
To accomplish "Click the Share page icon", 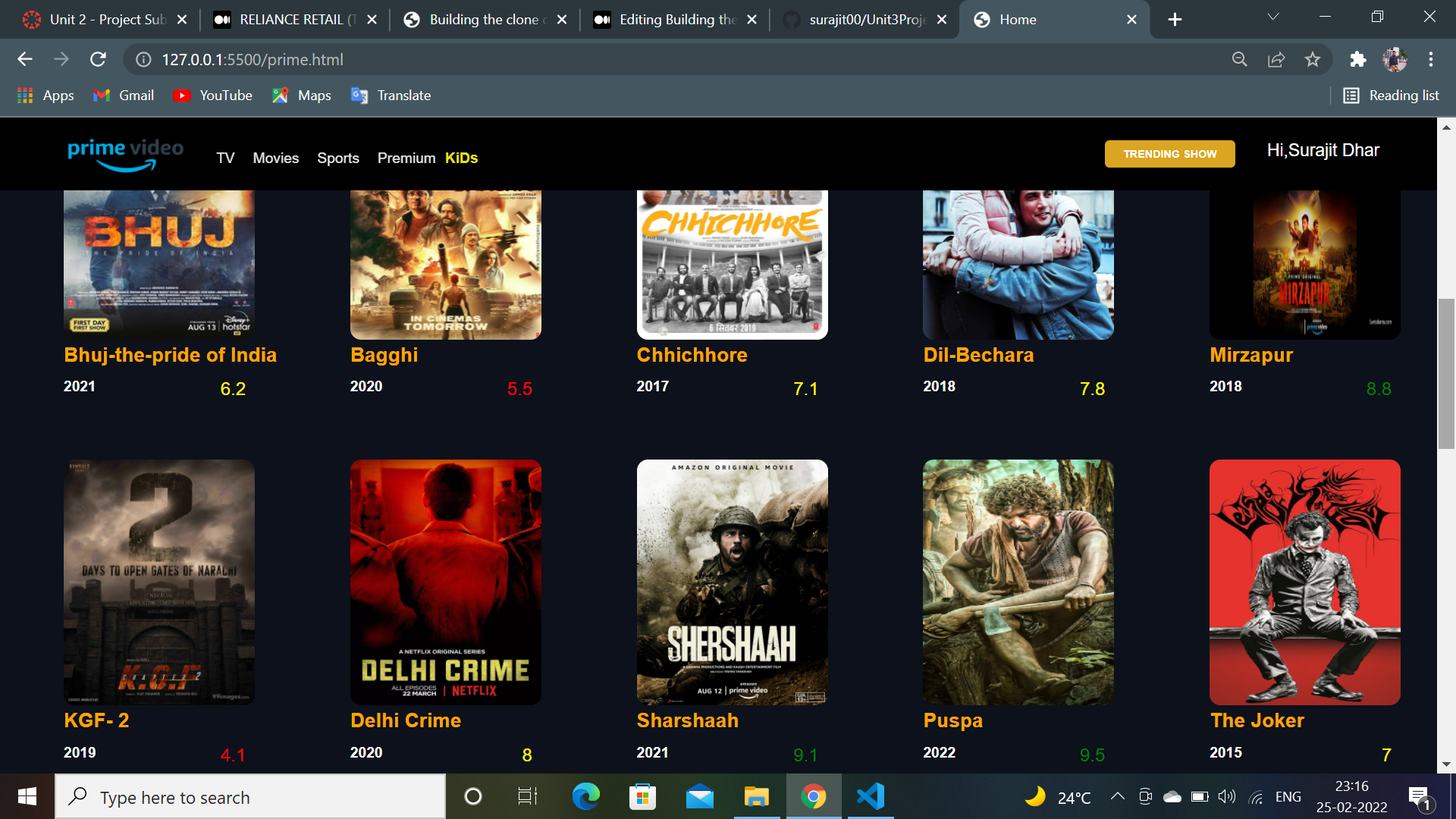I will (x=1276, y=59).
